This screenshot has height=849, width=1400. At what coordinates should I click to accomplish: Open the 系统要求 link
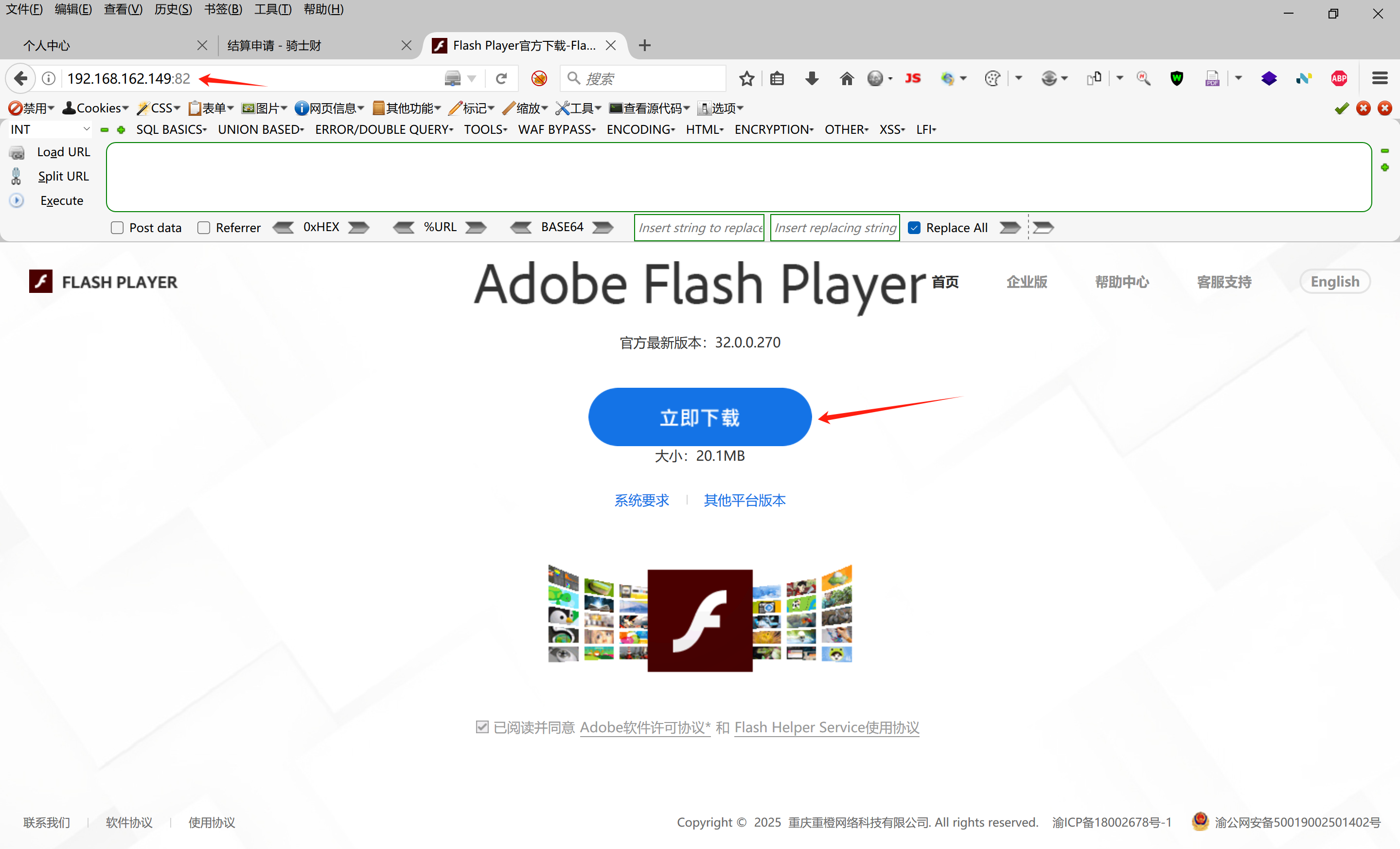pyautogui.click(x=641, y=501)
